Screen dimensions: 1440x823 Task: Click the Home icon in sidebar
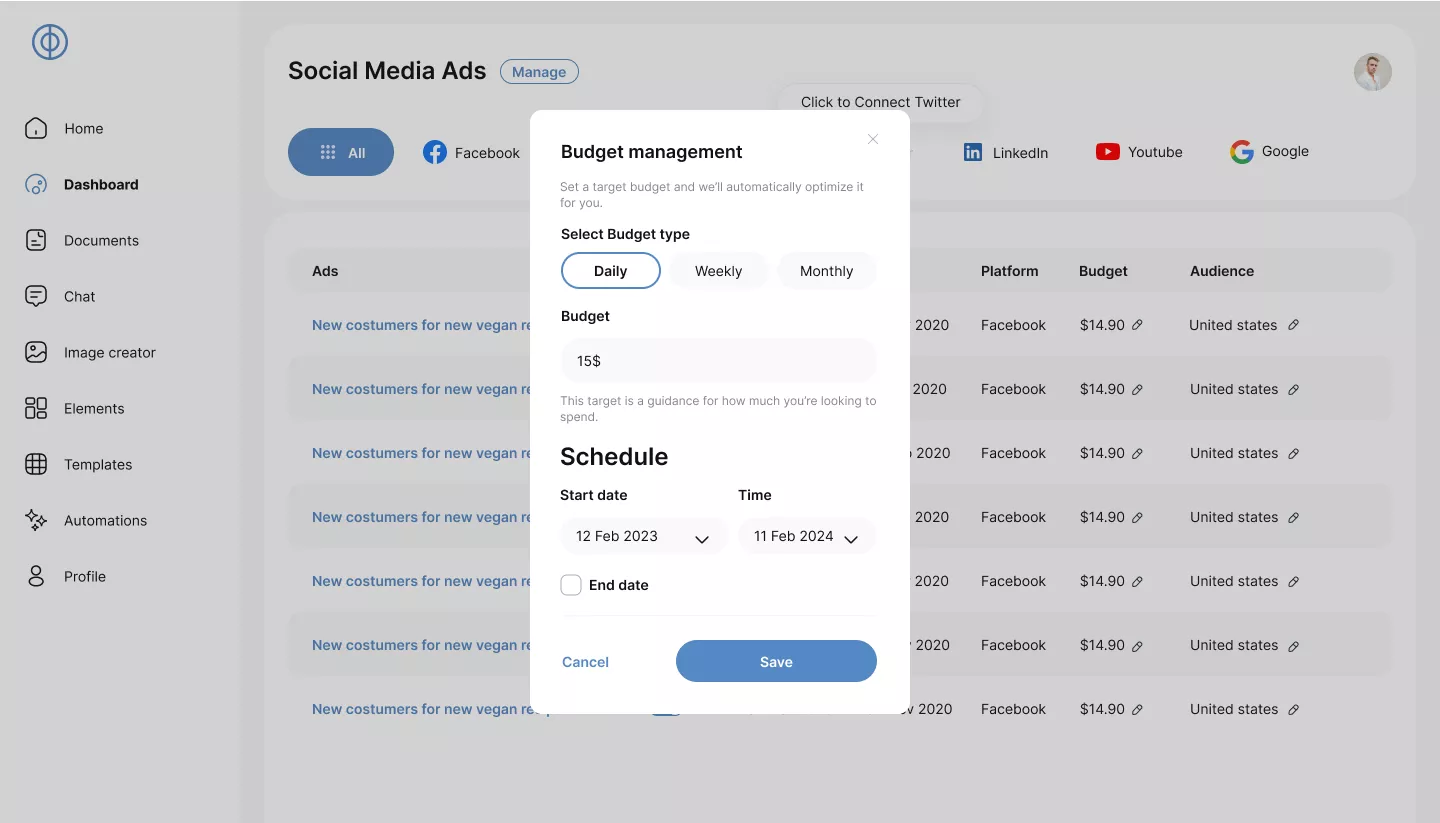[36, 128]
